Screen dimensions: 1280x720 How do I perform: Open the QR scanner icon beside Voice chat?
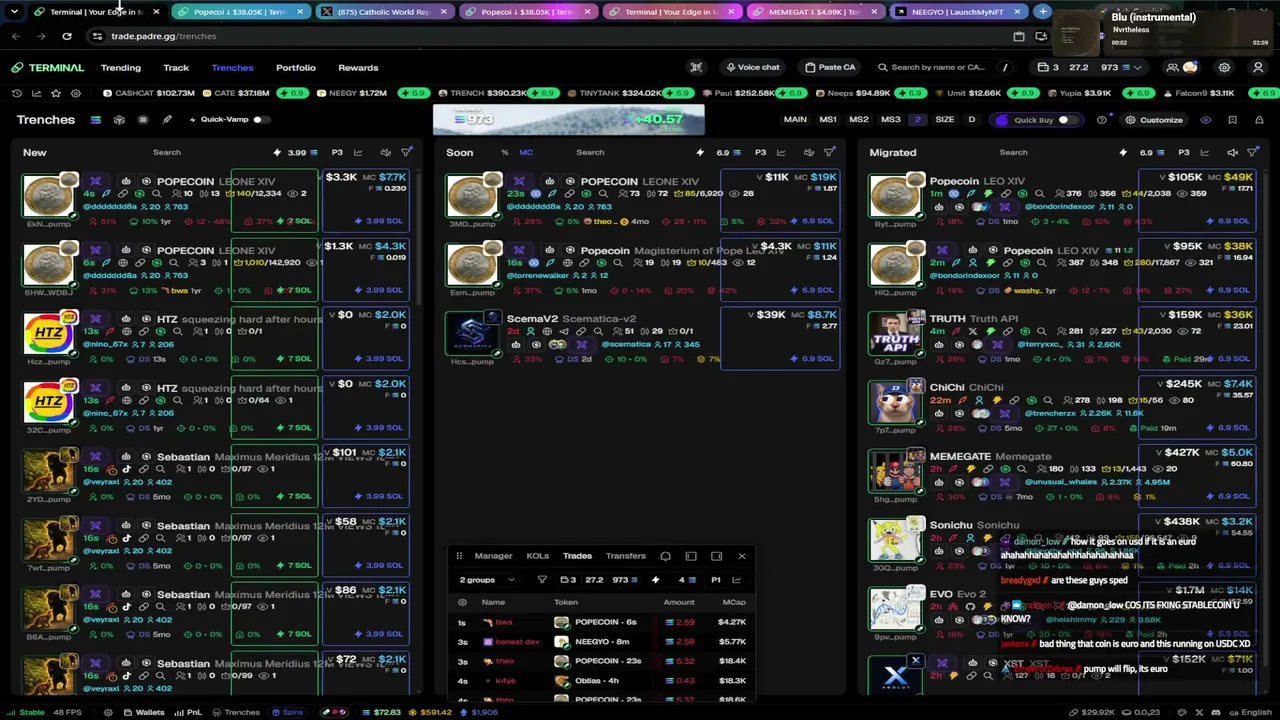(696, 68)
